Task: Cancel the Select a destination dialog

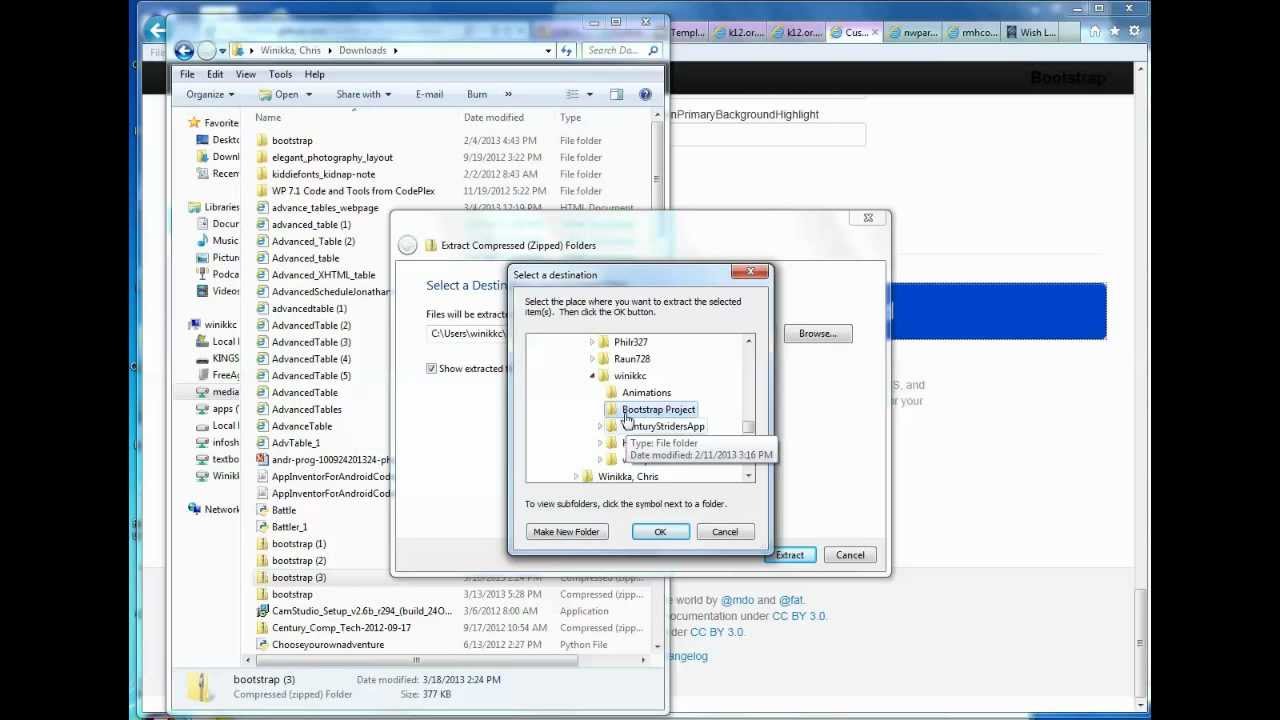Action: [725, 532]
